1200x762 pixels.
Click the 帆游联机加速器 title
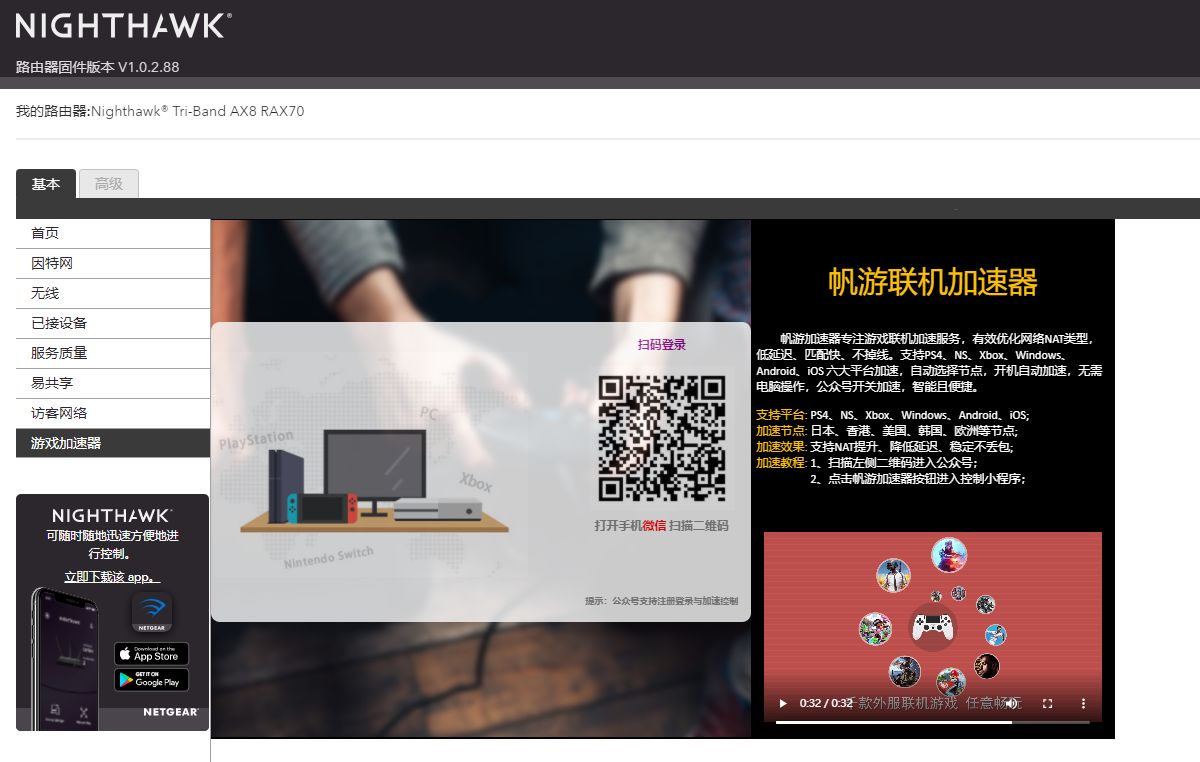tap(933, 282)
